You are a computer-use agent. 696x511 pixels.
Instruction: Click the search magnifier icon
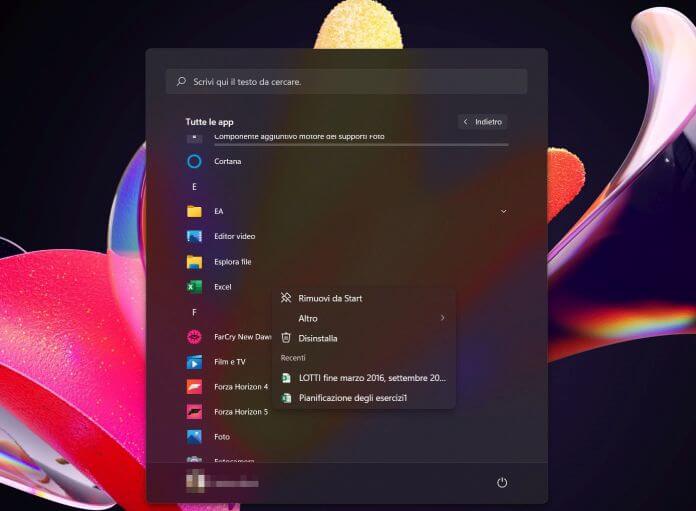(x=181, y=81)
